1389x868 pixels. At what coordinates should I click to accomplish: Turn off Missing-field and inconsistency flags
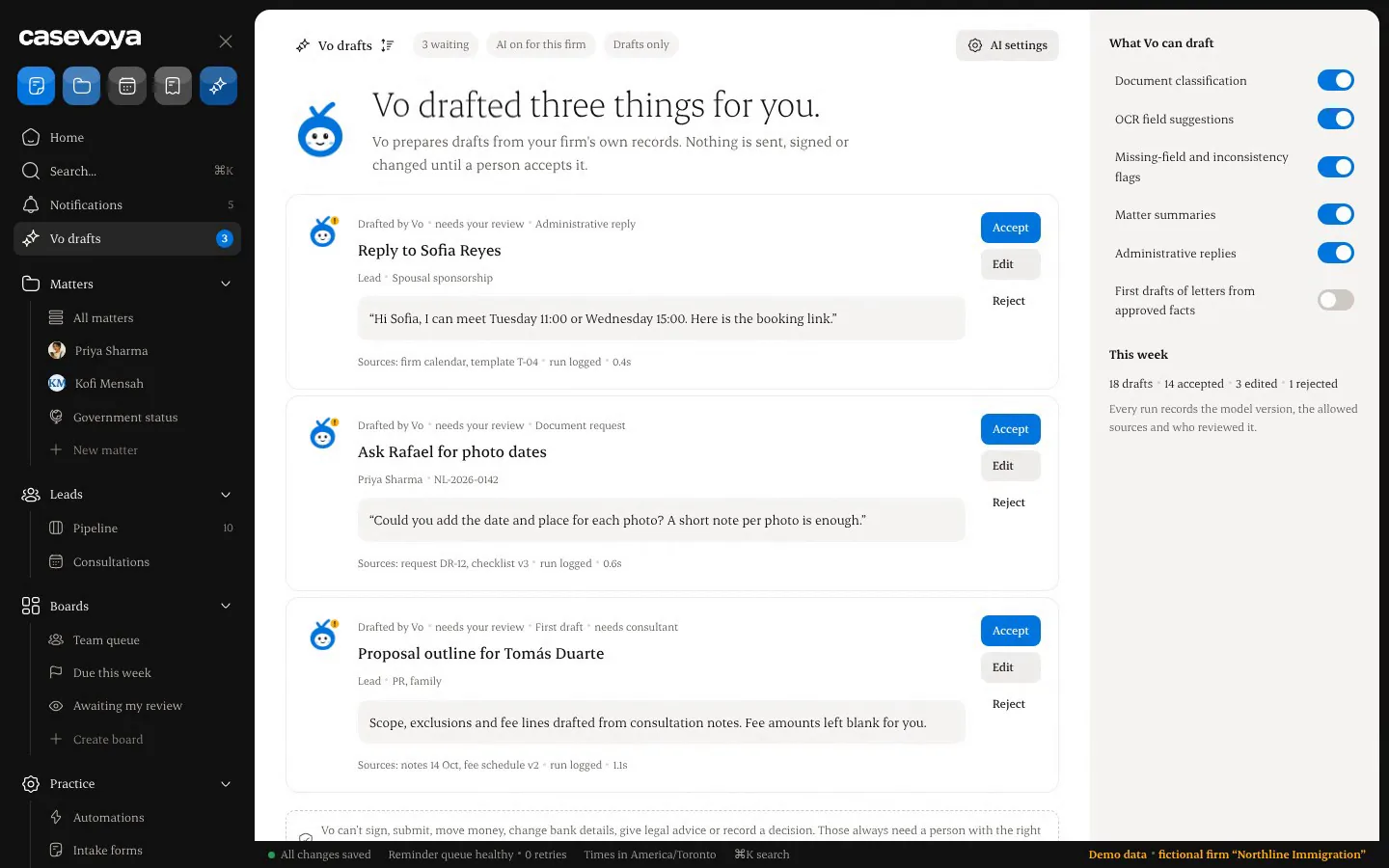(1336, 167)
